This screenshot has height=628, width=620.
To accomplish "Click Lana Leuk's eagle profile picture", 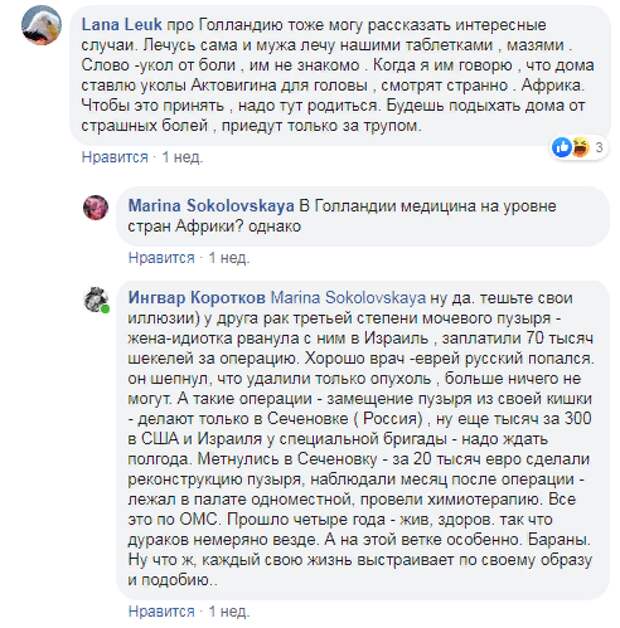I will click(41, 25).
